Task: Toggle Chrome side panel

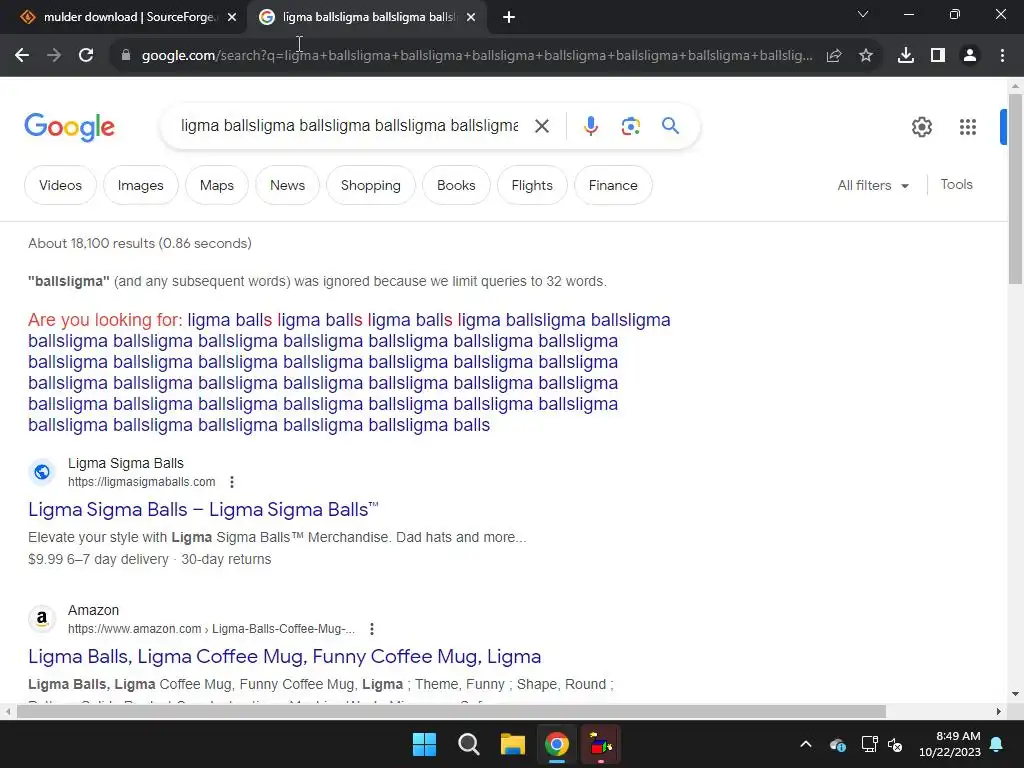Action: (x=938, y=56)
